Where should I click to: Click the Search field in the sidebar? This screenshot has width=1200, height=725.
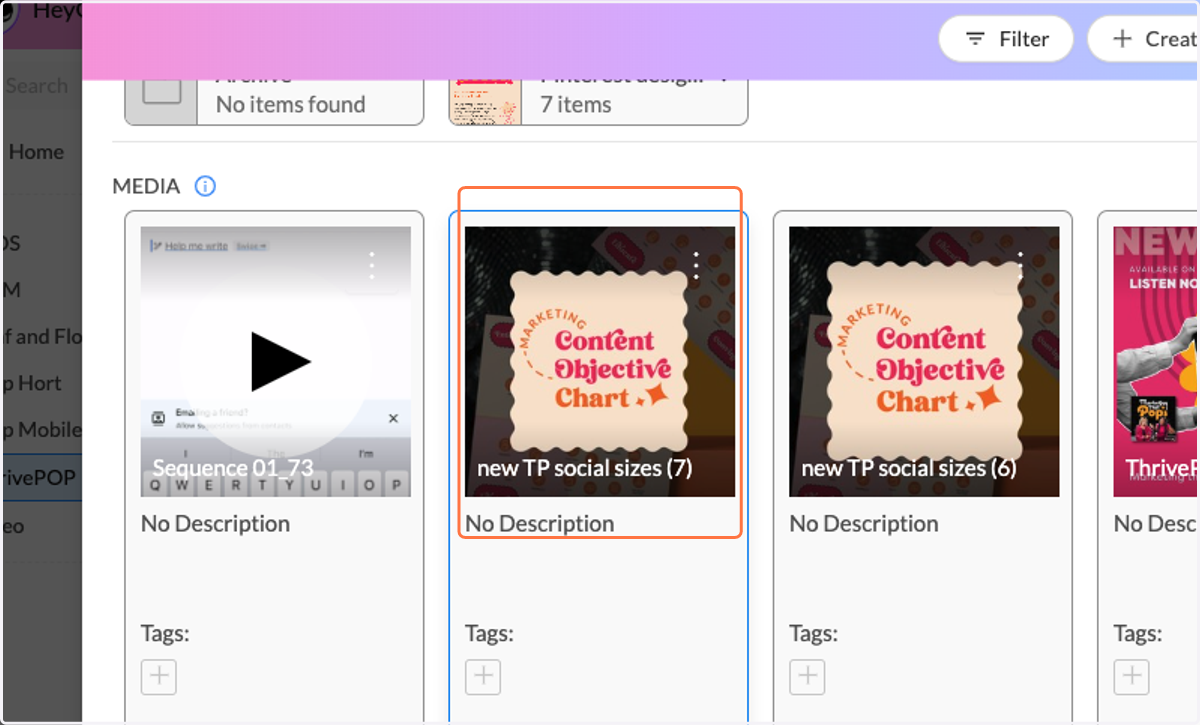coord(38,86)
